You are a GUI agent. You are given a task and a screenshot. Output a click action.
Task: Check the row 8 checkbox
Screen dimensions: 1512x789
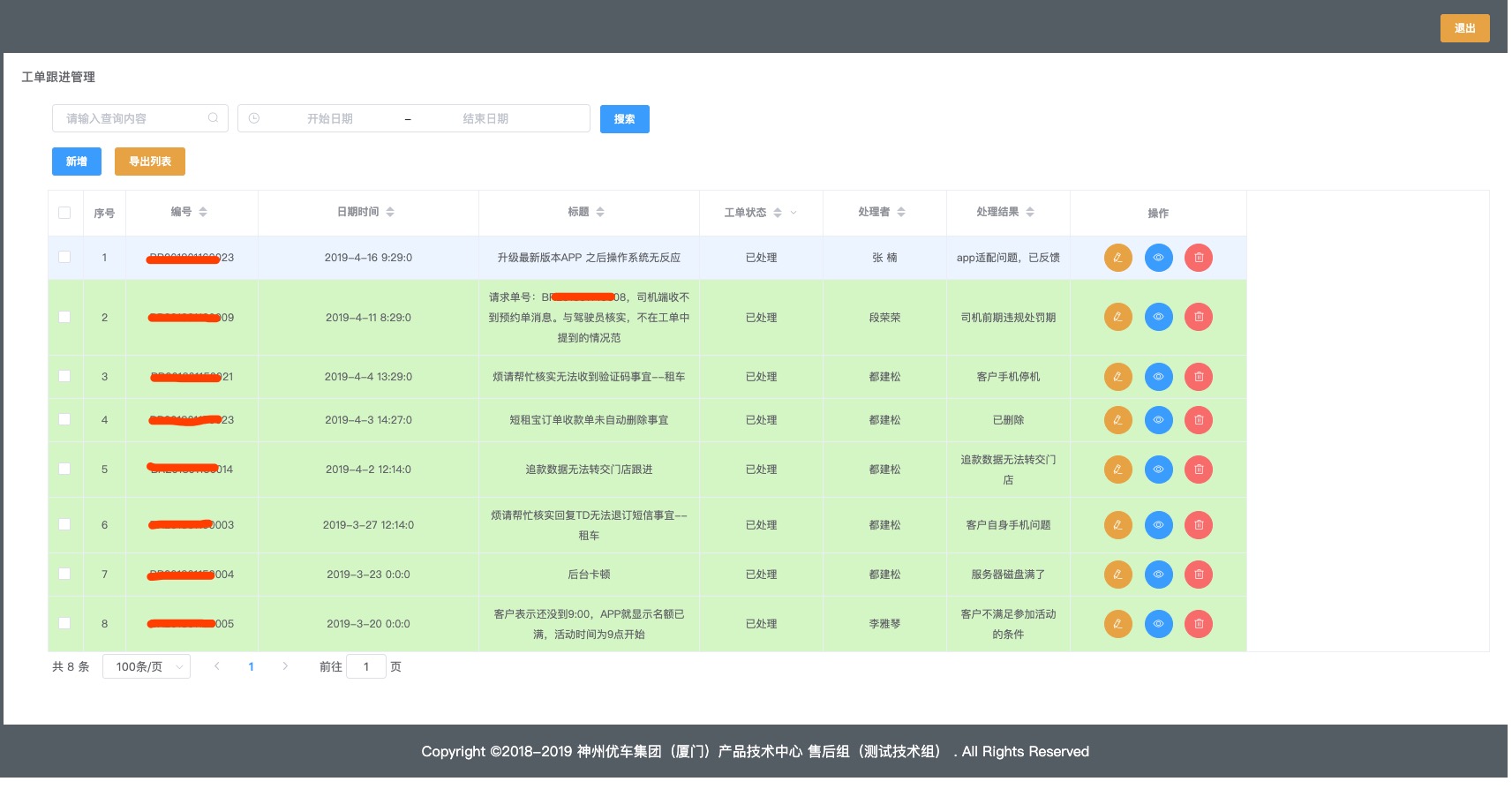[x=64, y=623]
